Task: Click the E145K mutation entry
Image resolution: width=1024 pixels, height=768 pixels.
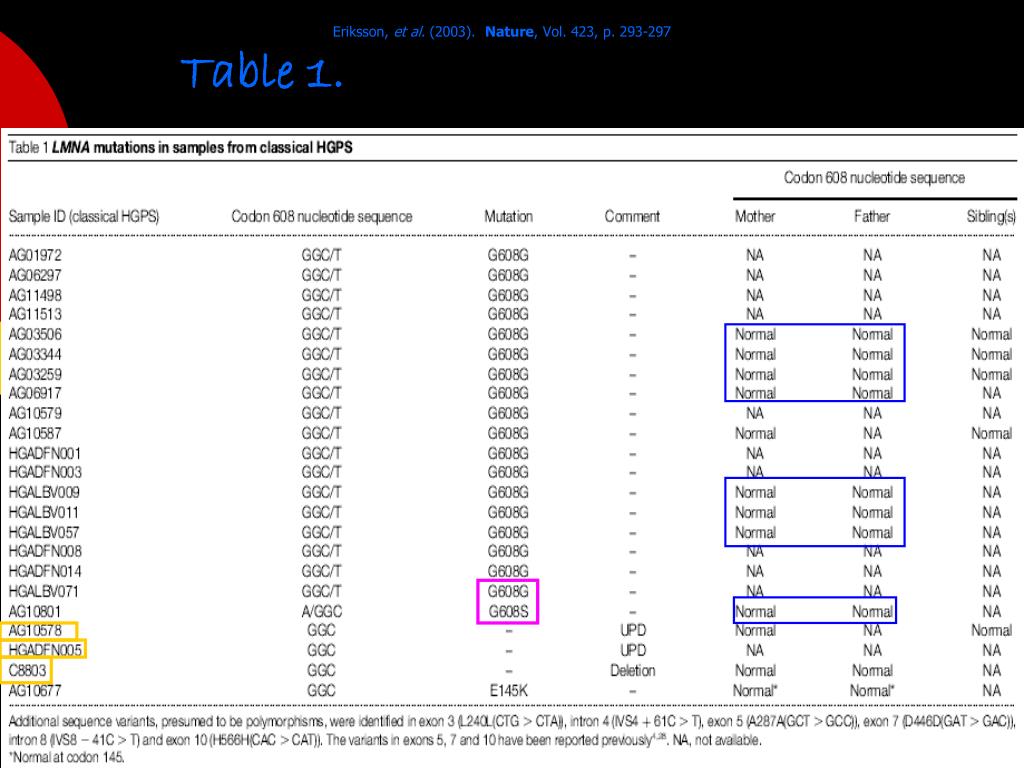Action: [x=508, y=691]
